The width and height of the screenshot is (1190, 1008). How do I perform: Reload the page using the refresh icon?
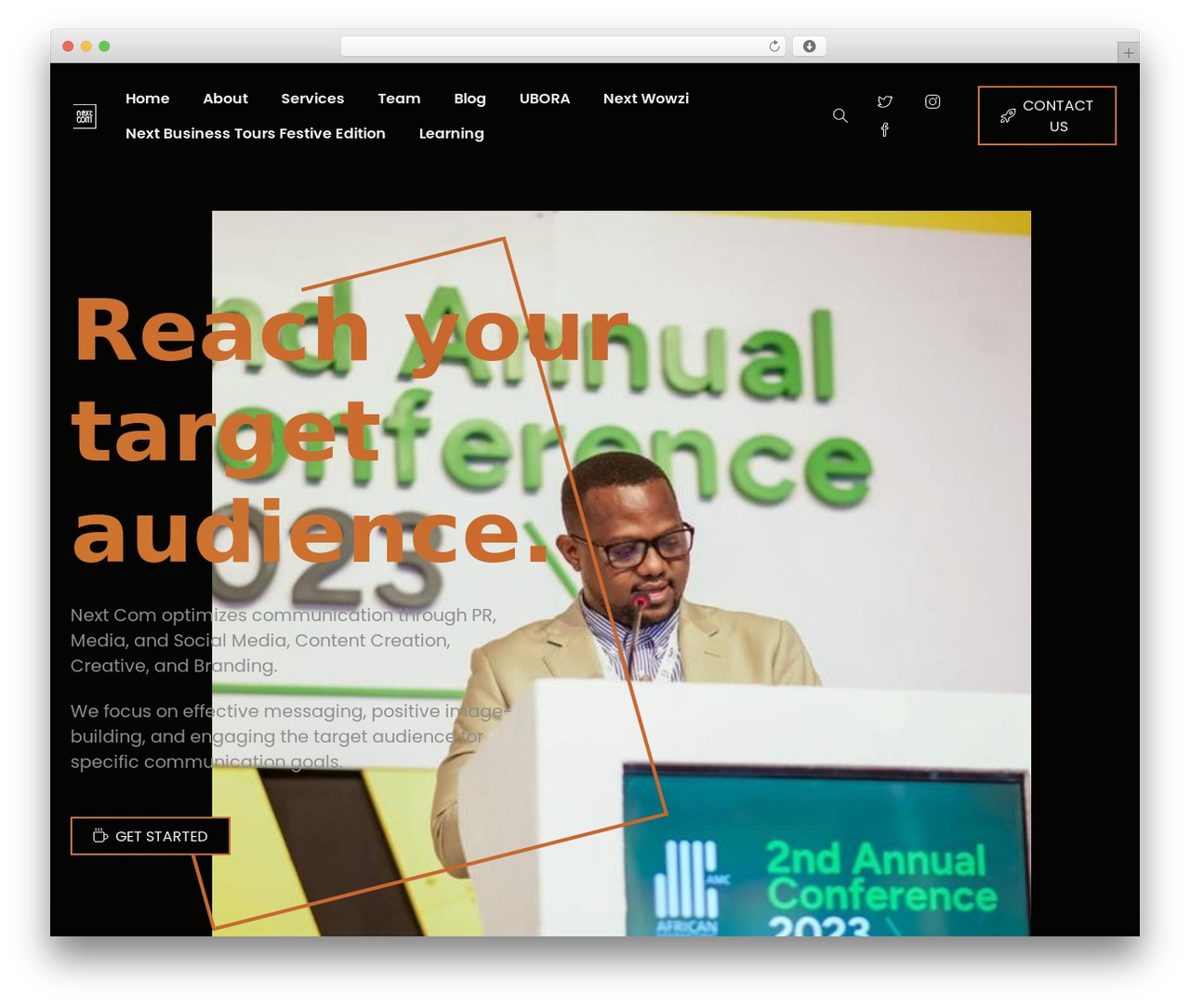[x=774, y=46]
